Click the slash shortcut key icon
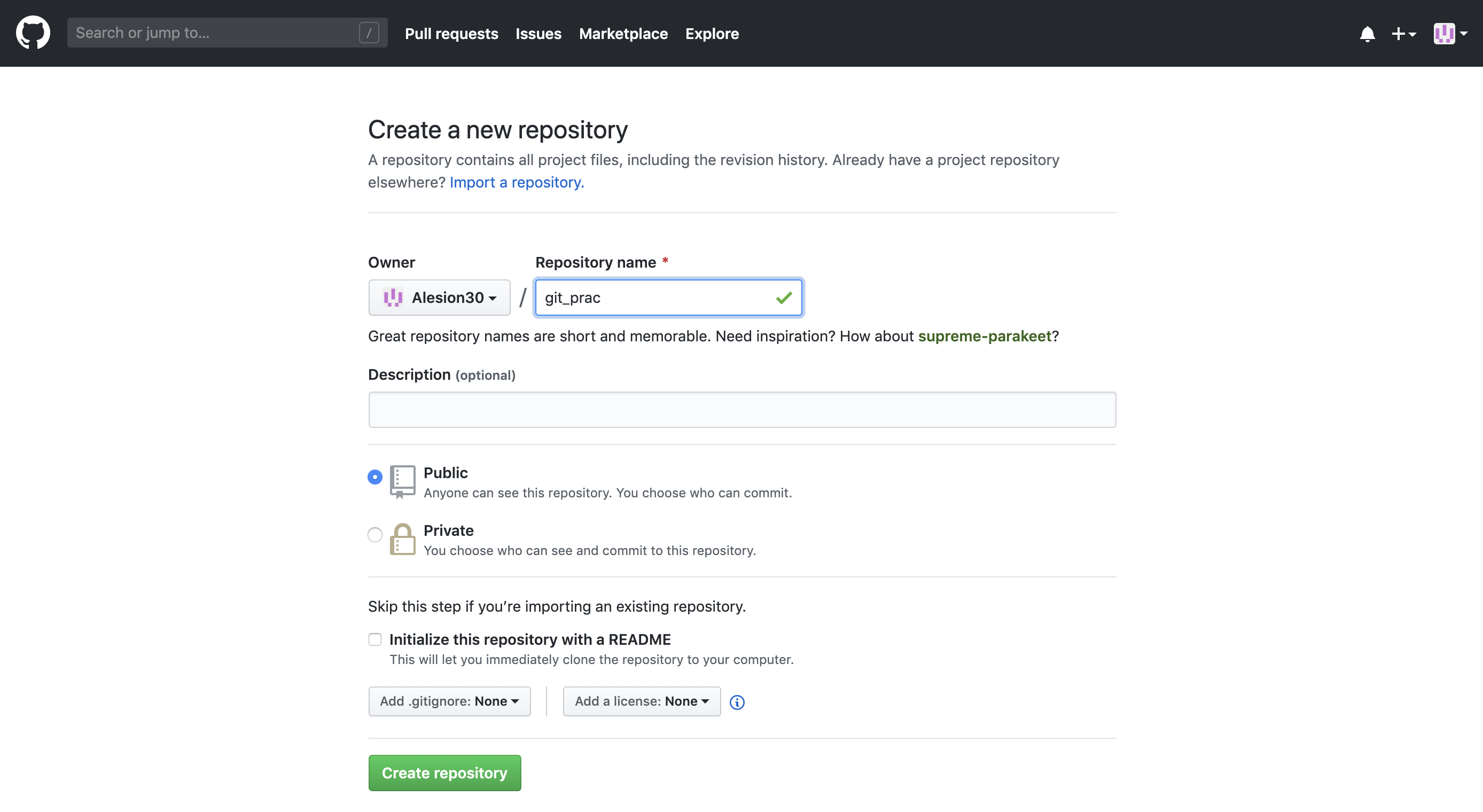 369,33
